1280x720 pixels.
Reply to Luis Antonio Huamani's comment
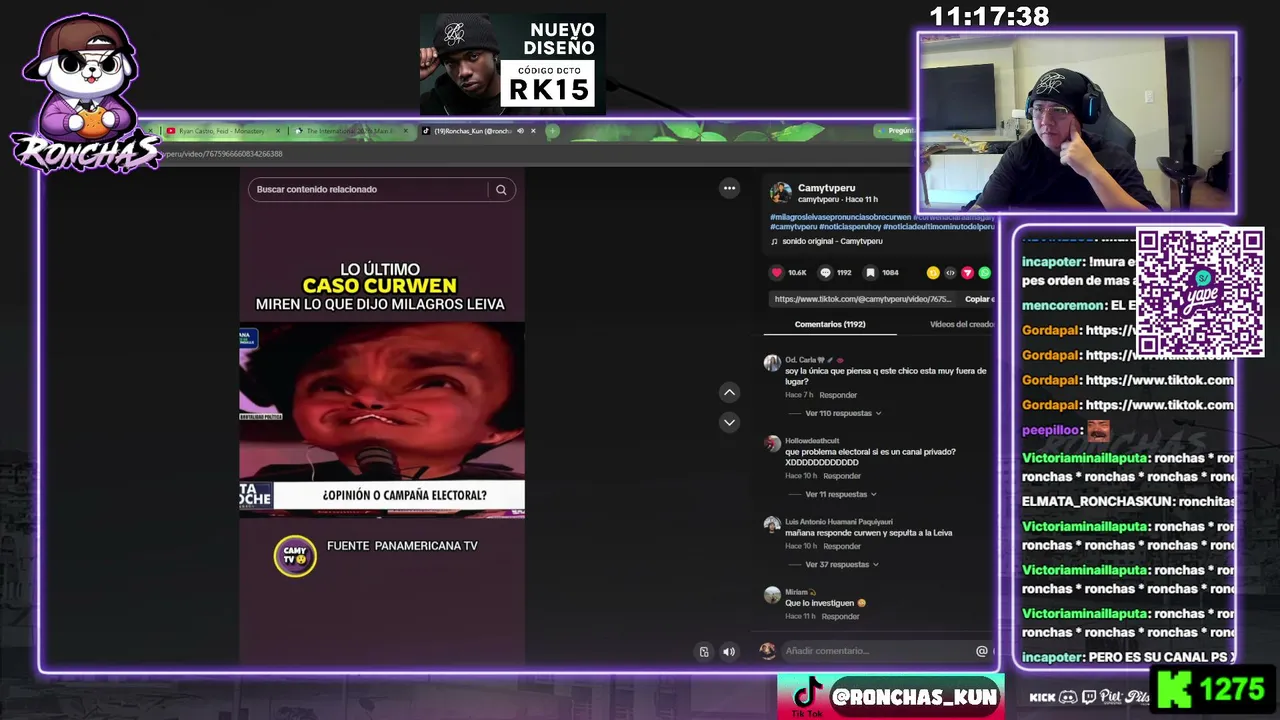pos(842,546)
